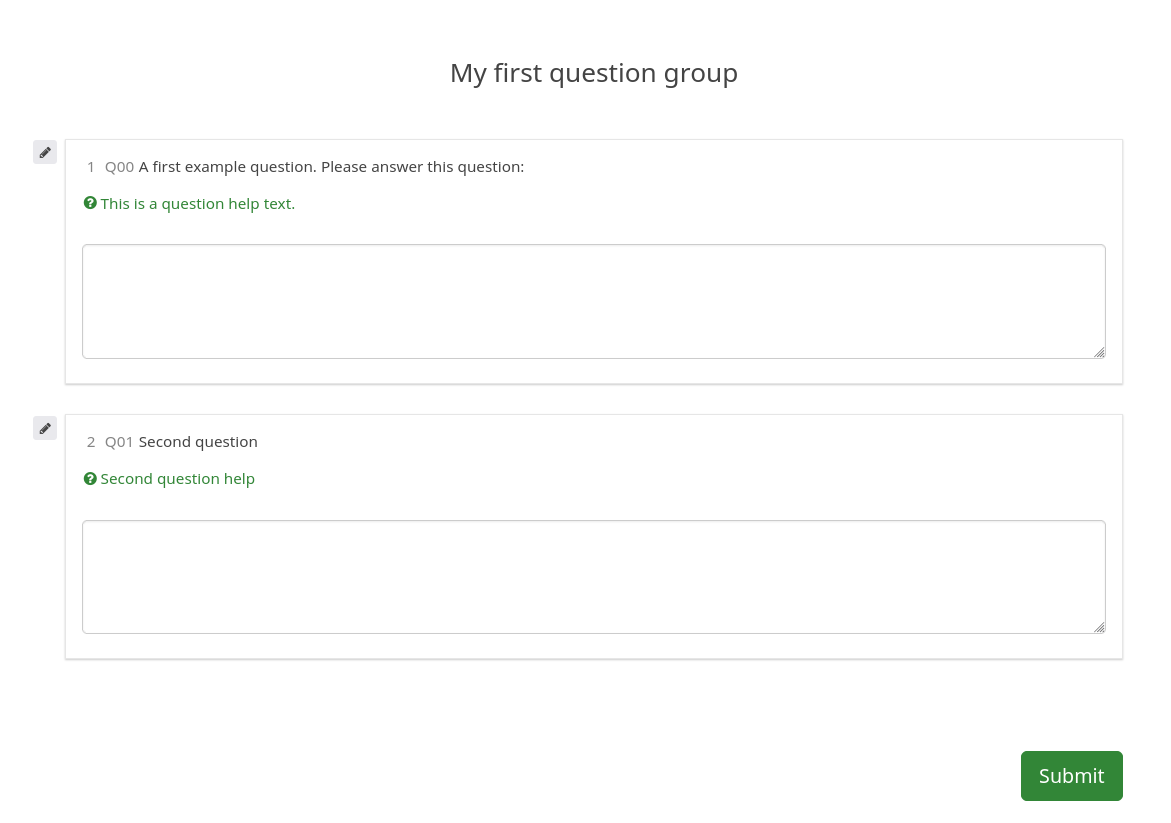Image resolution: width=1171 pixels, height=823 pixels.
Task: Click question number 2 before Q01
Action: [91, 442]
